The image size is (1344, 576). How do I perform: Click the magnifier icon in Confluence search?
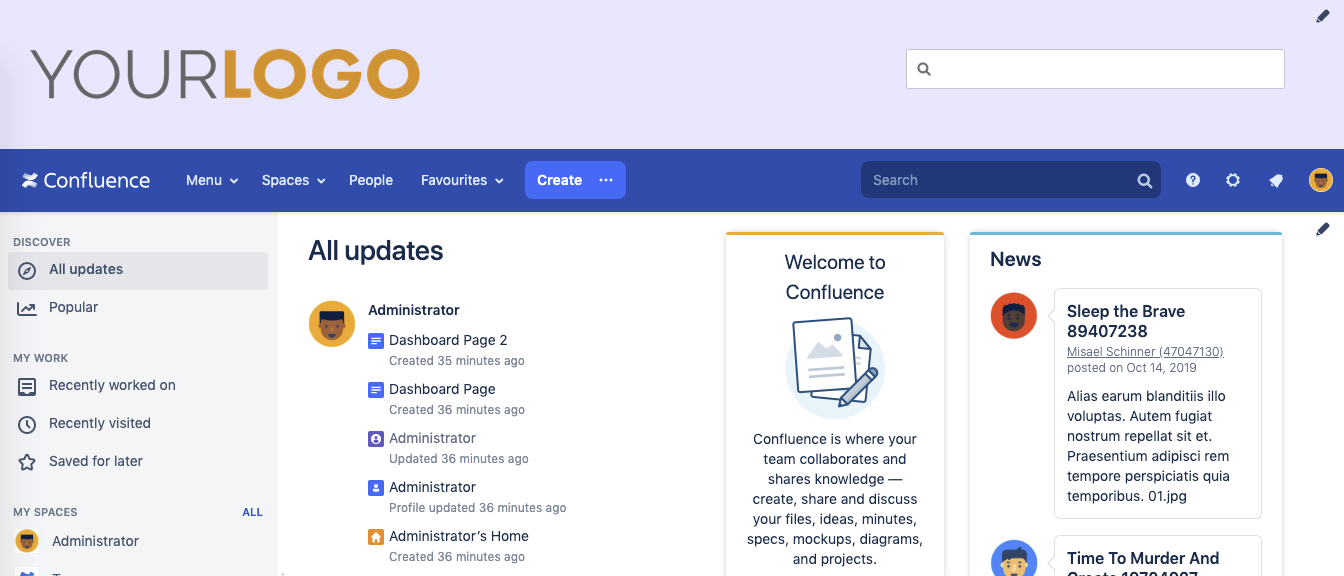click(x=1144, y=181)
